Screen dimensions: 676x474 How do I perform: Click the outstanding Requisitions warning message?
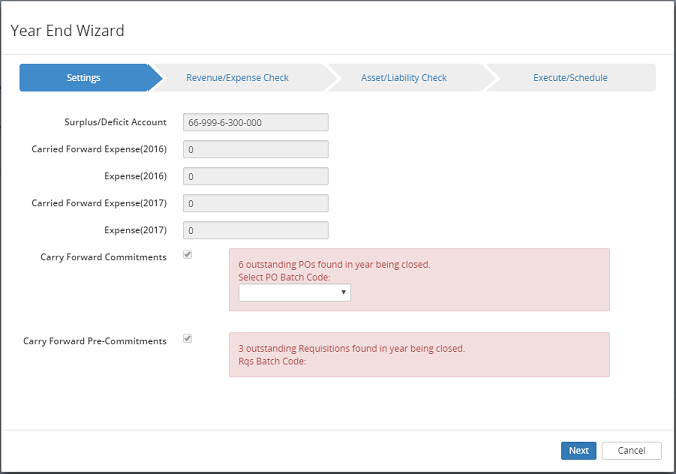tap(351, 349)
